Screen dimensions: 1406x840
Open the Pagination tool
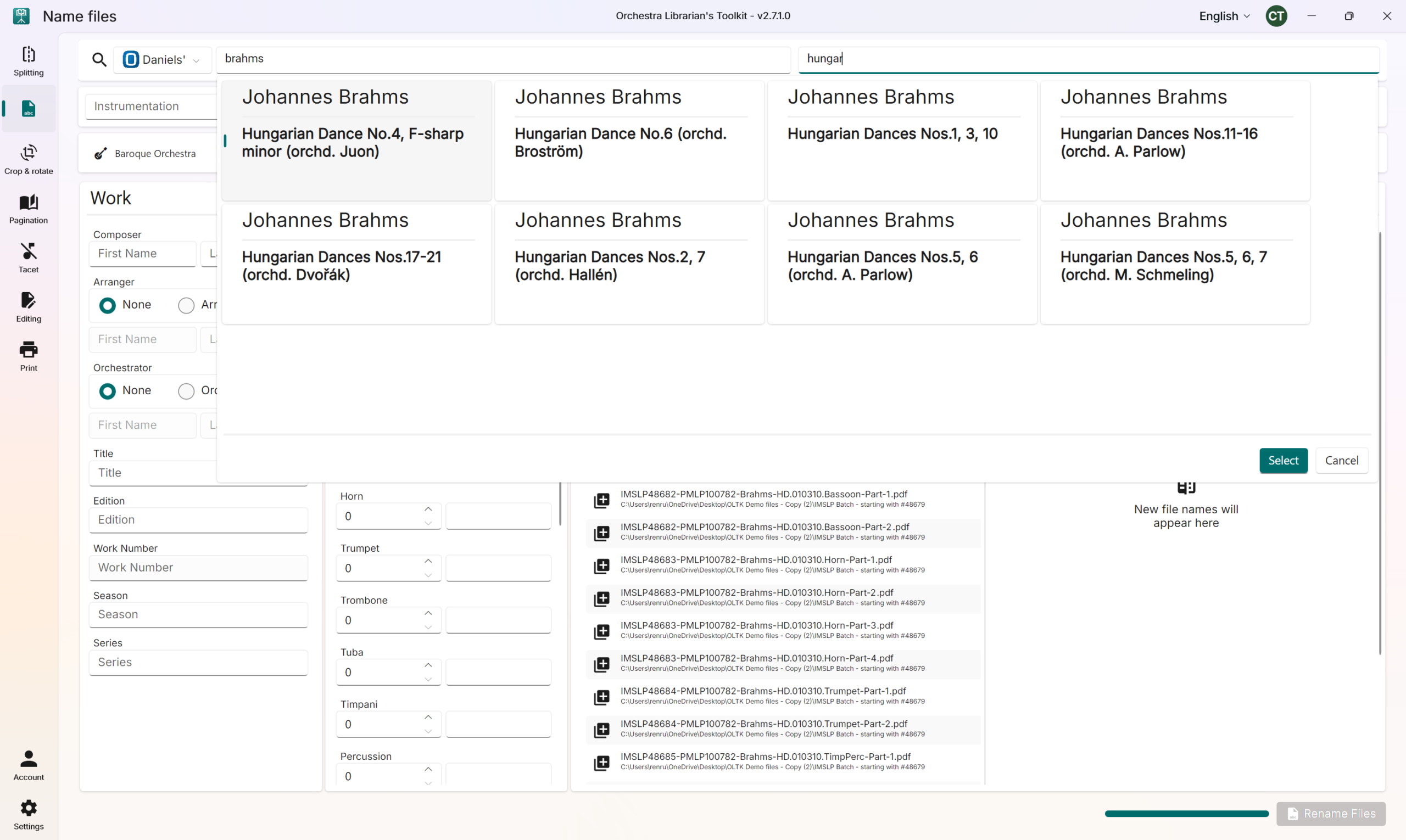tap(29, 209)
